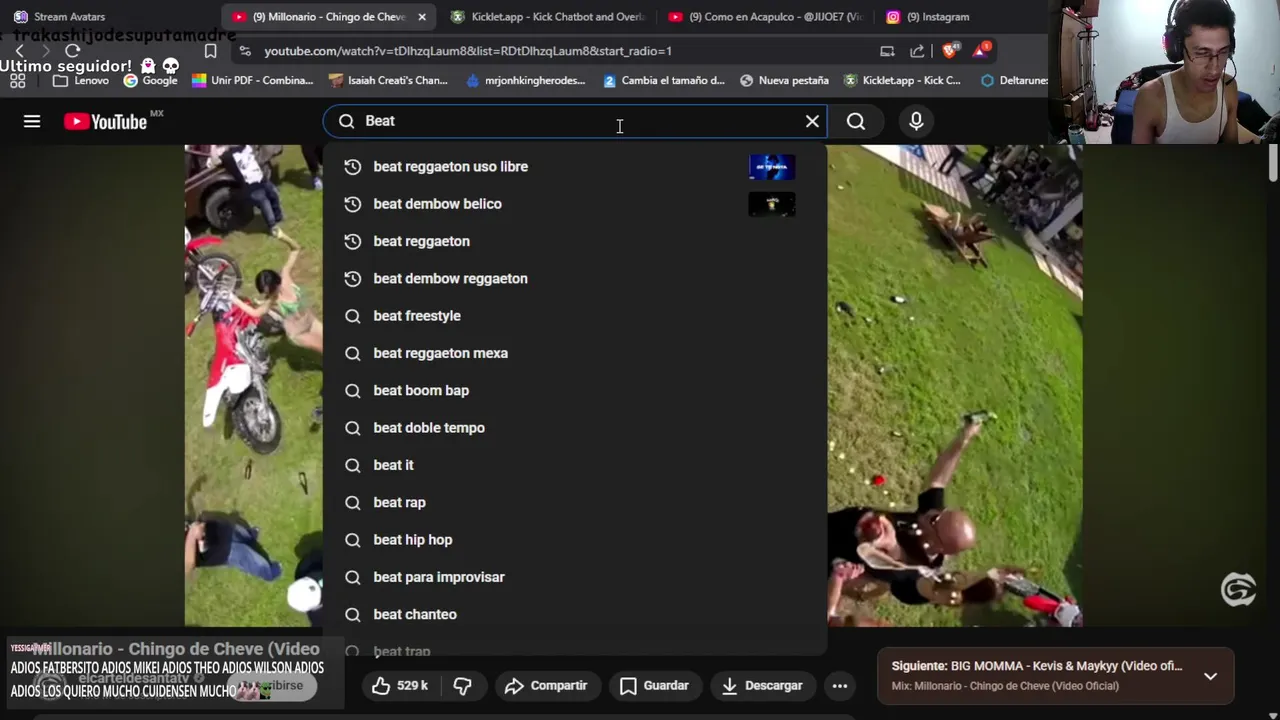Open next video "BIG MOMMA - Kevis & Maykyy"
The height and width of the screenshot is (720, 1280).
[1037, 666]
